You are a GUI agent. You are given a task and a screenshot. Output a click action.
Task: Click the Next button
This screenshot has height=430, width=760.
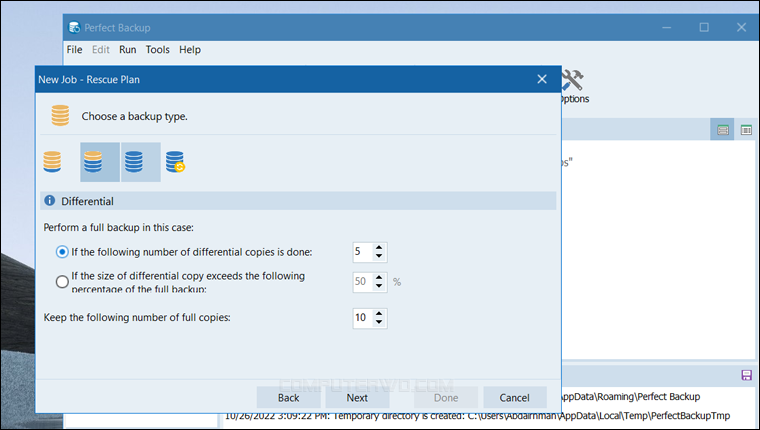pyautogui.click(x=357, y=398)
